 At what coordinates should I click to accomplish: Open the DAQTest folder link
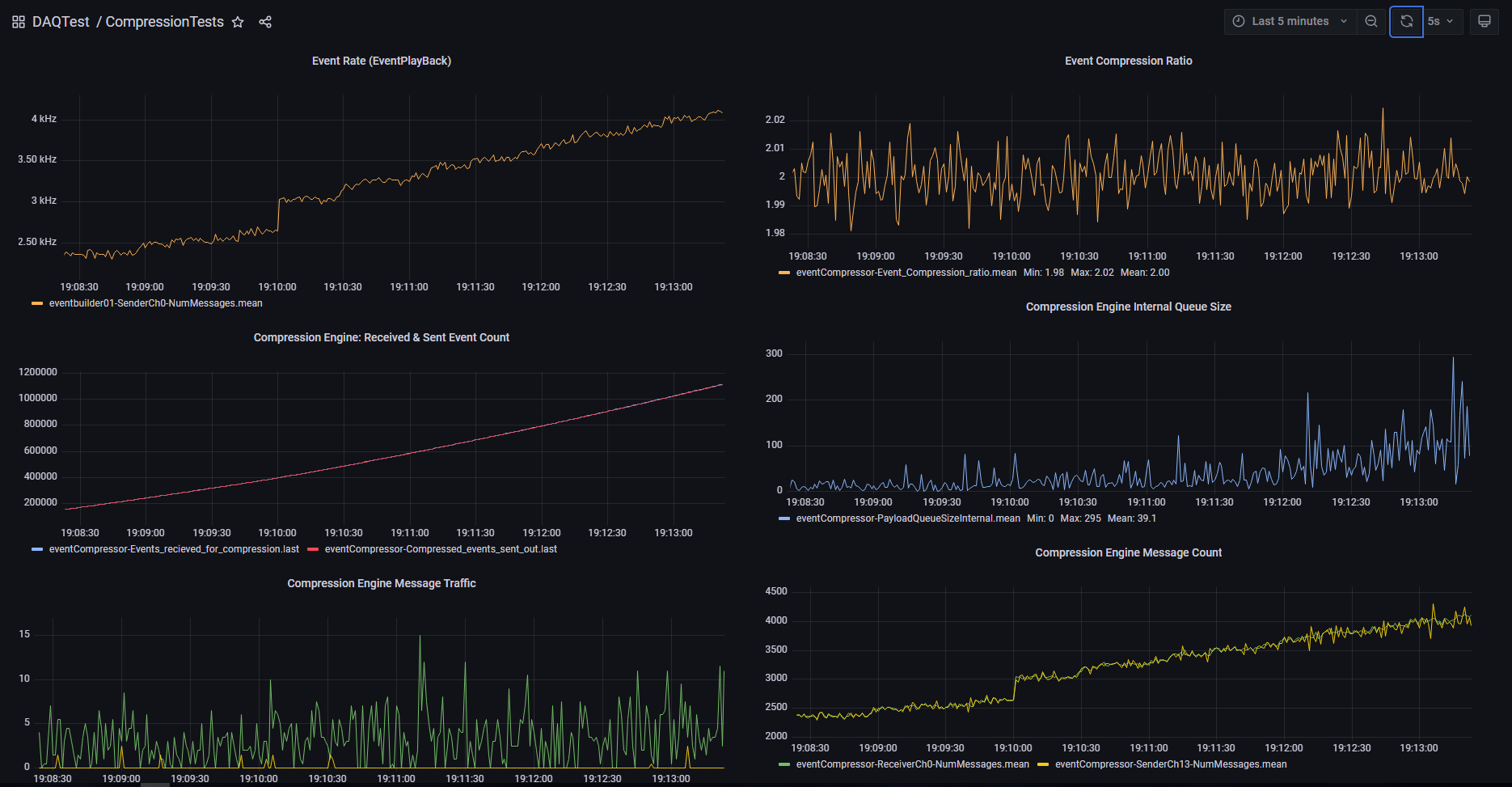[x=61, y=22]
